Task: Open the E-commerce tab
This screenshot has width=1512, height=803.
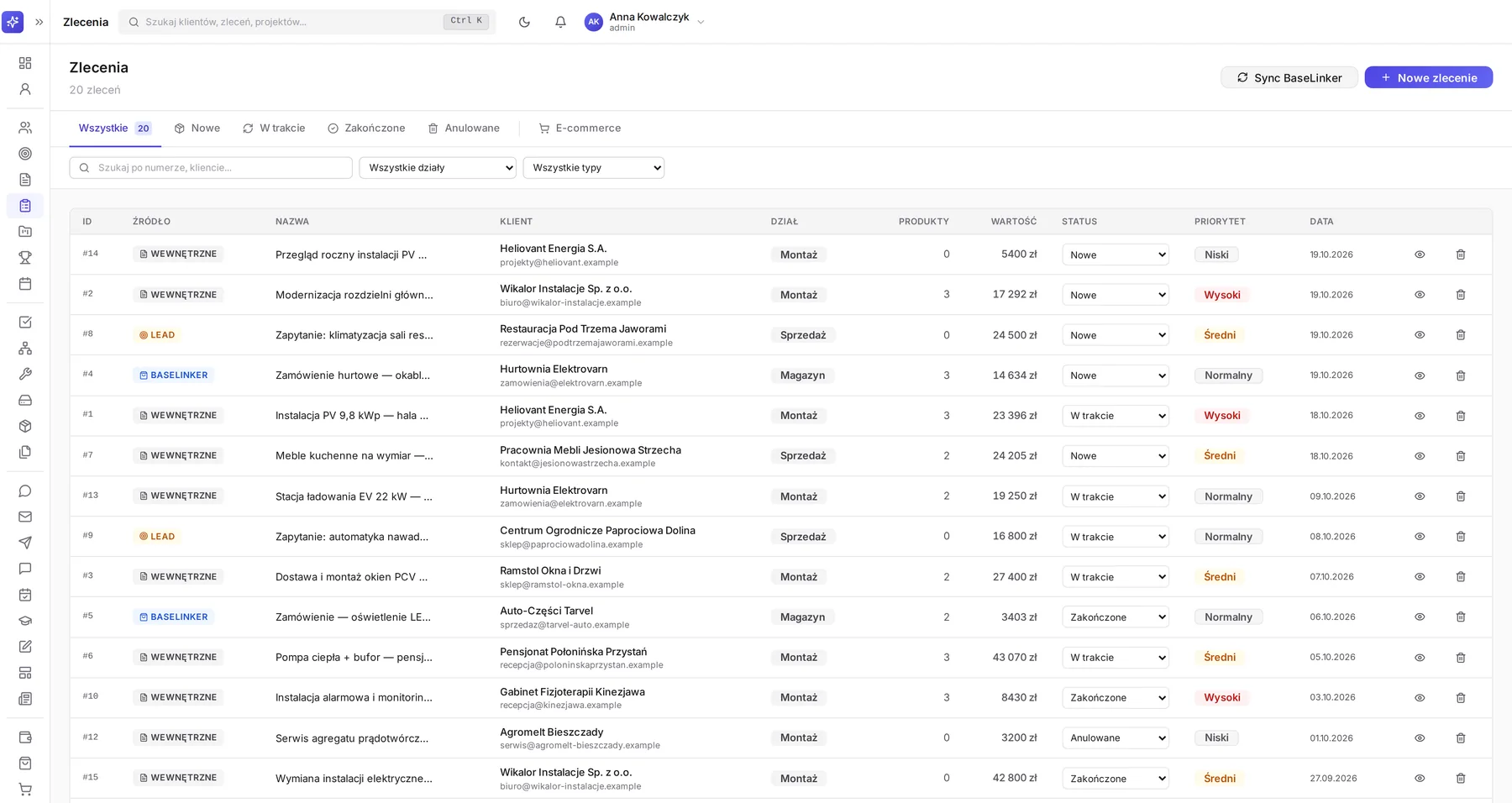Action: [x=580, y=129]
